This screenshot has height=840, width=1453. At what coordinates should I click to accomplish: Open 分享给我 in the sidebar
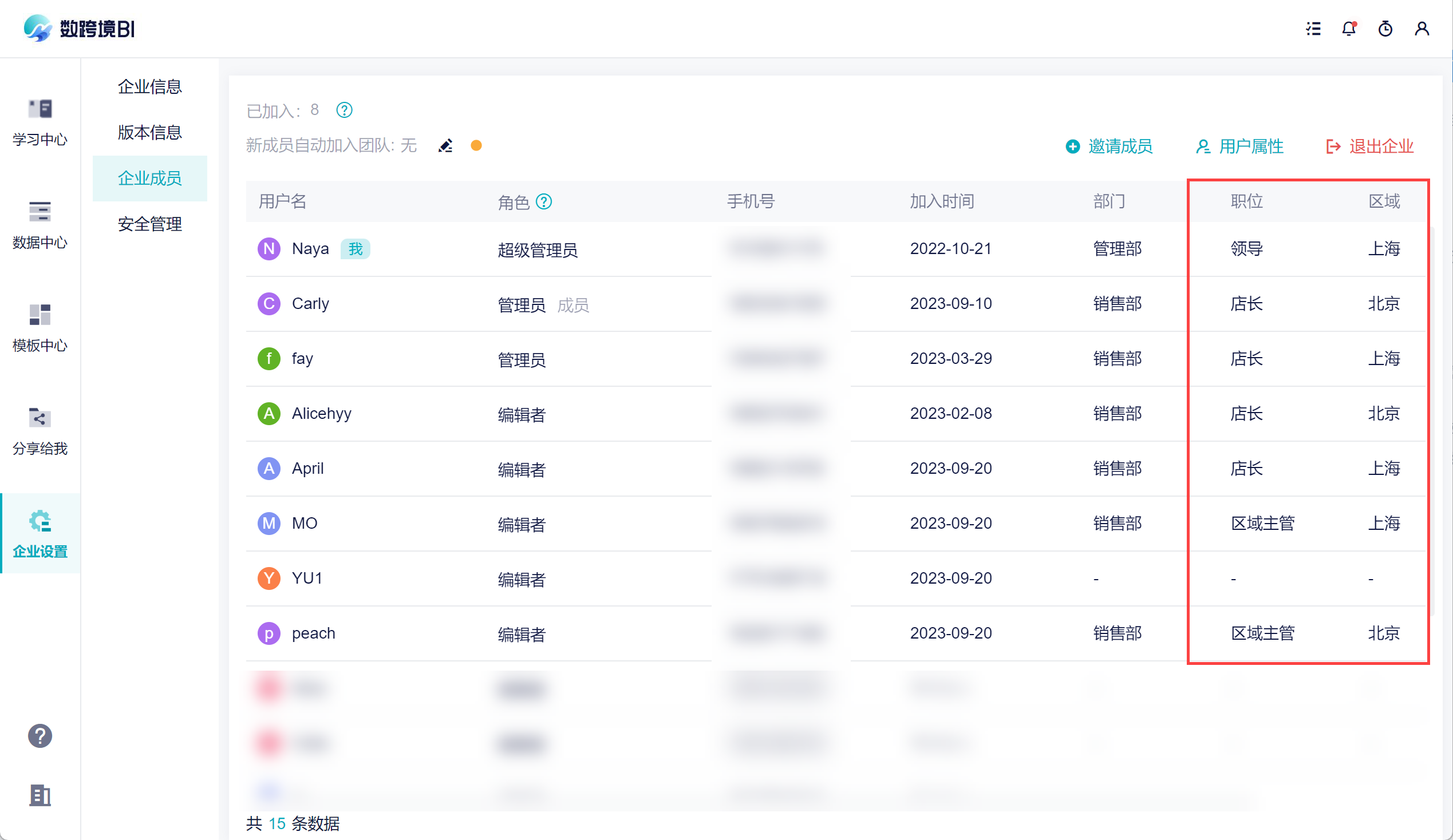tap(40, 431)
